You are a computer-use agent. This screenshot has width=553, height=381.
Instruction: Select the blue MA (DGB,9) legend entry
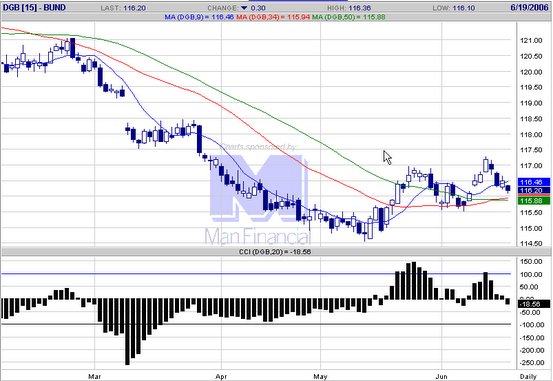coord(199,17)
